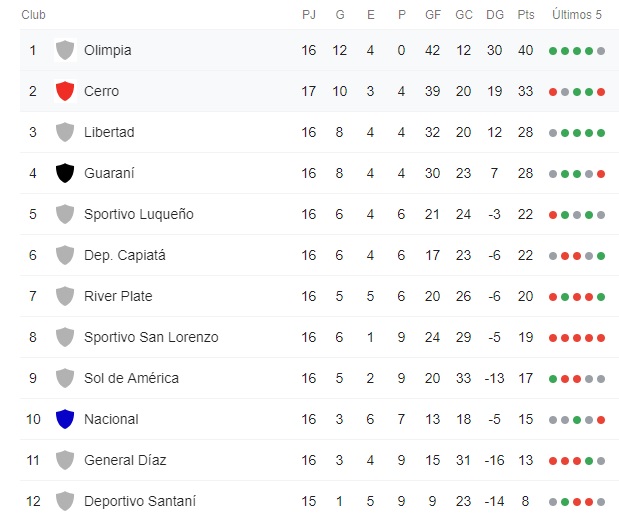Click the General Díaz shield icon

click(x=66, y=460)
